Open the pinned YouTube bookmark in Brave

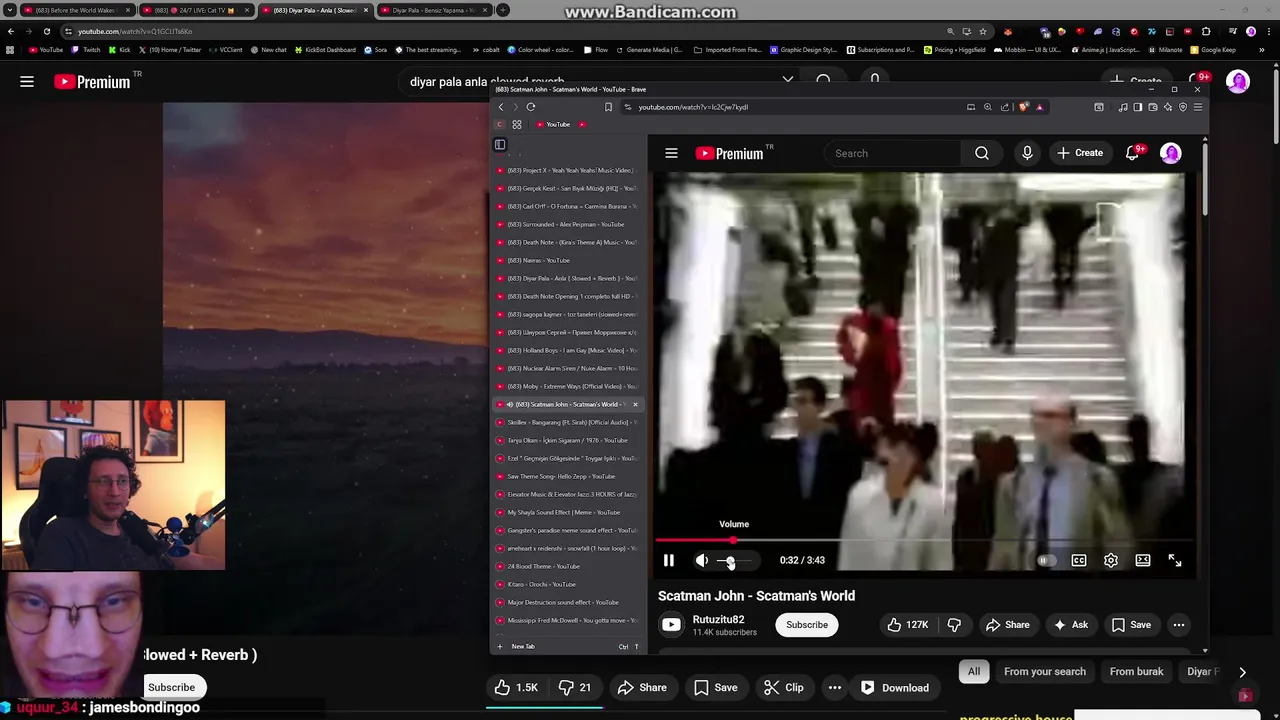coord(553,125)
